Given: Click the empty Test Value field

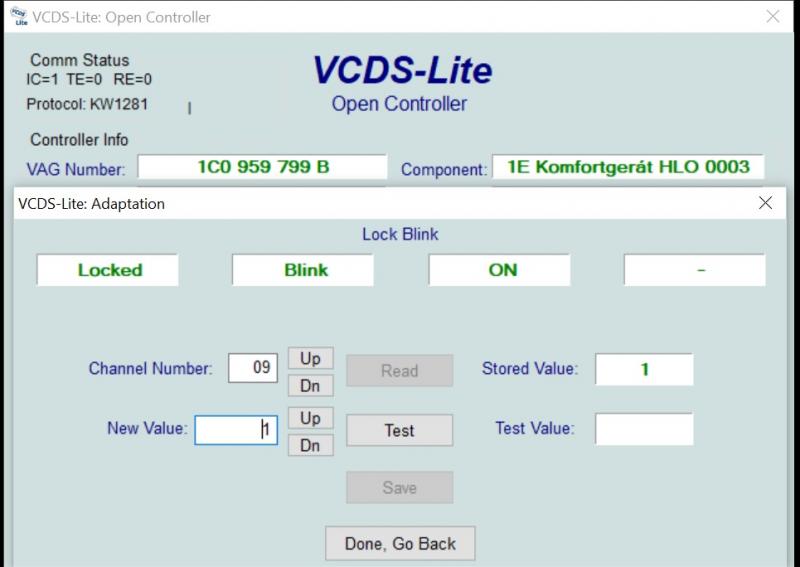Looking at the screenshot, I should click(644, 429).
